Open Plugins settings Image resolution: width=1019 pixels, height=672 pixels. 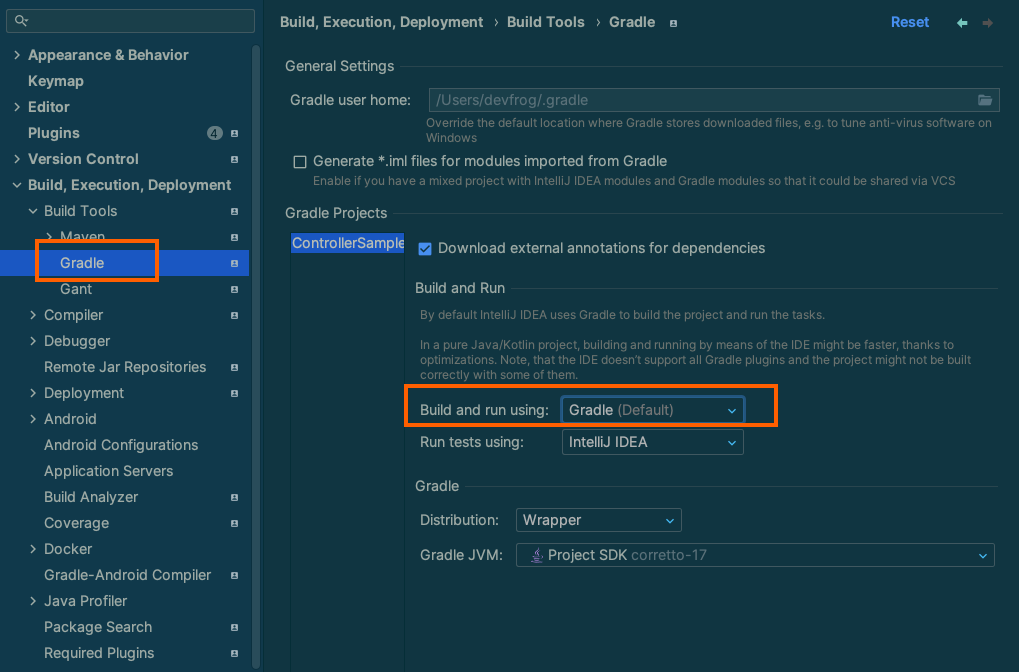coord(54,133)
